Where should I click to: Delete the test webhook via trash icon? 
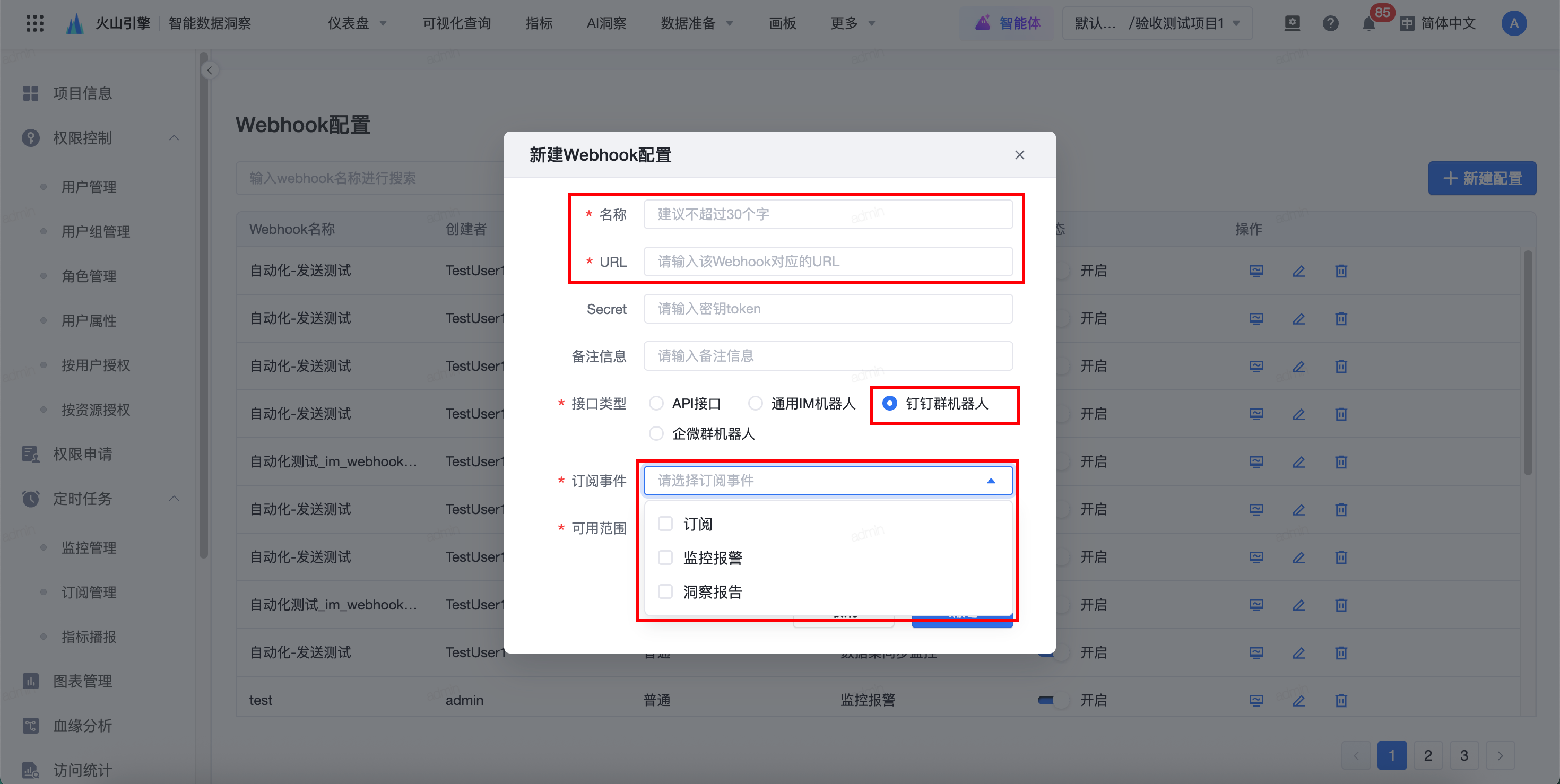coord(1341,700)
